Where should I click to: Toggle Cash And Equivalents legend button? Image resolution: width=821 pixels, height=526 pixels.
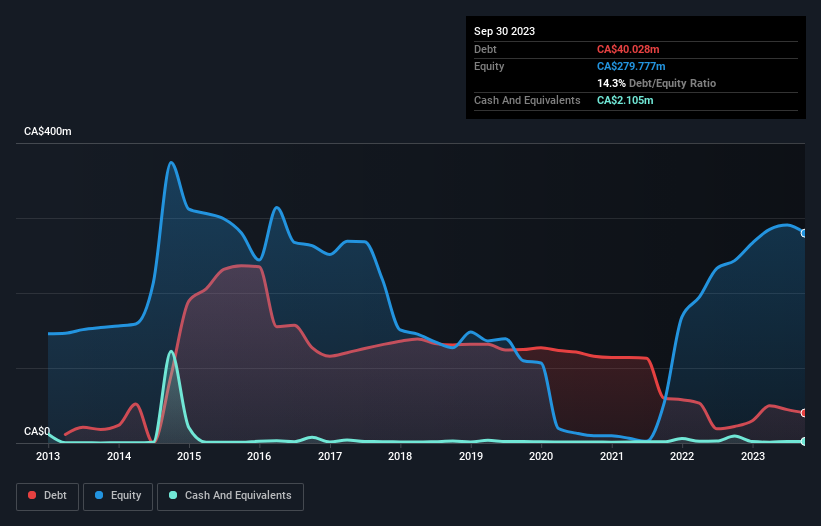coord(230,496)
